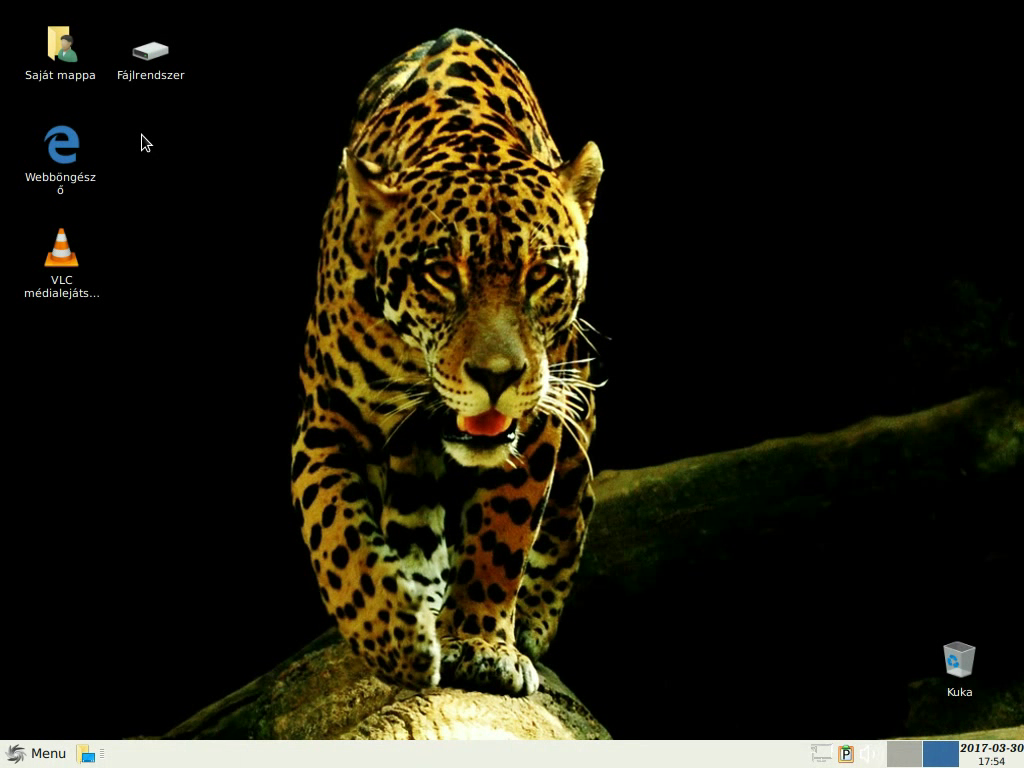Click the taskbar separator handle
The image size is (1024, 768).
102,754
